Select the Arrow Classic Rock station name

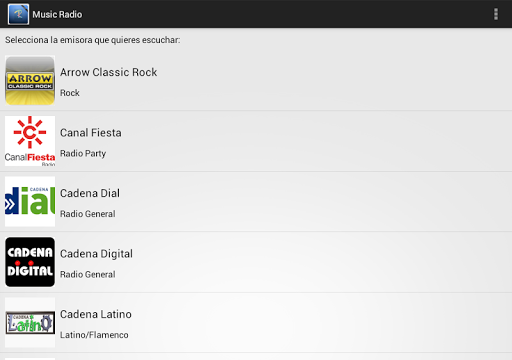click(x=108, y=72)
